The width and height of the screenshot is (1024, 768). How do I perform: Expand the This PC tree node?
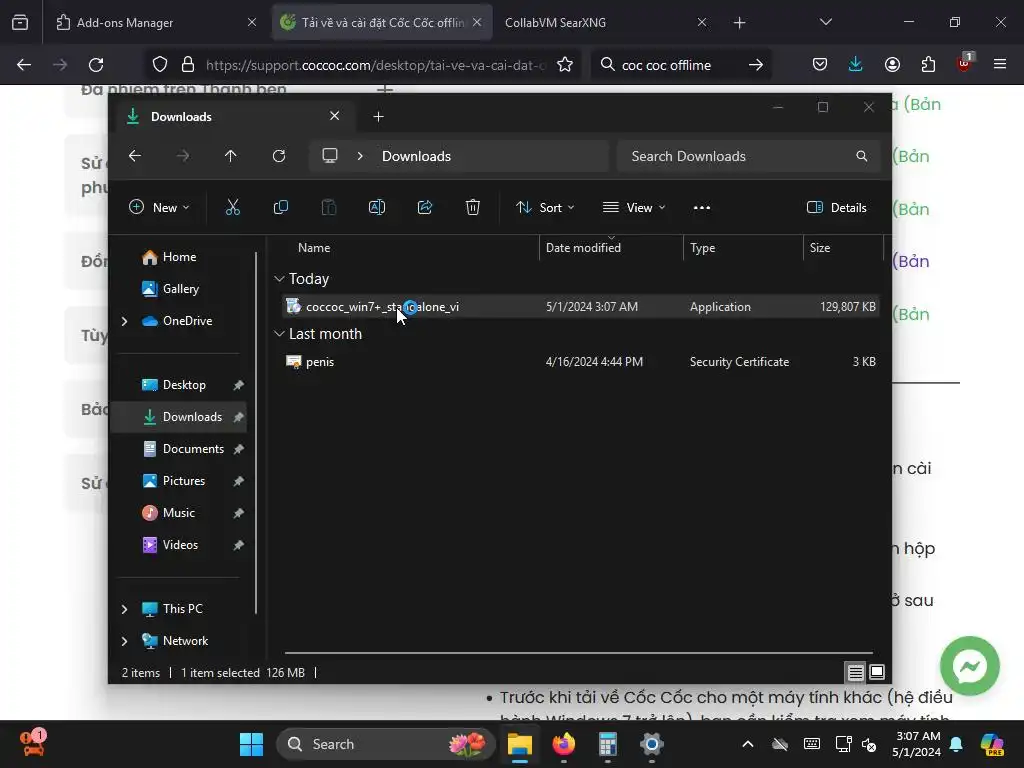[124, 609]
